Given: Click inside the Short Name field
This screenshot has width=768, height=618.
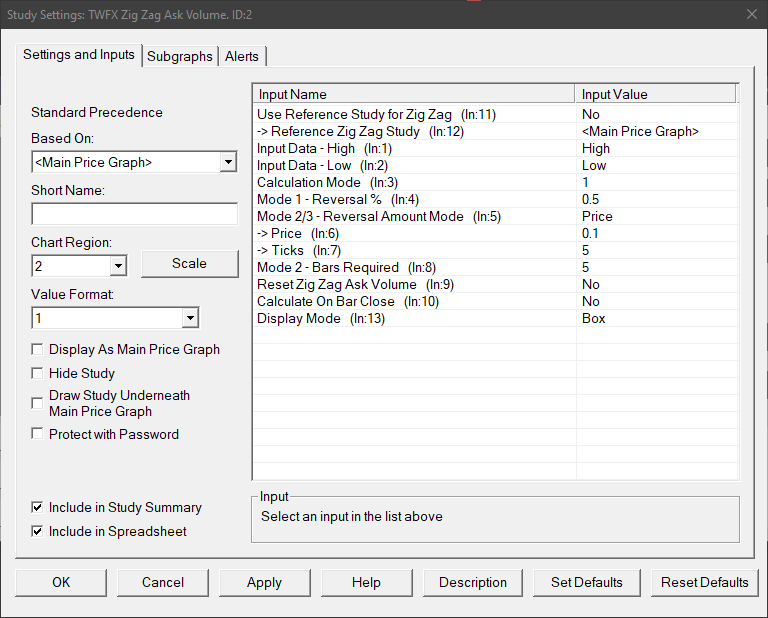Looking at the screenshot, I should (x=134, y=214).
